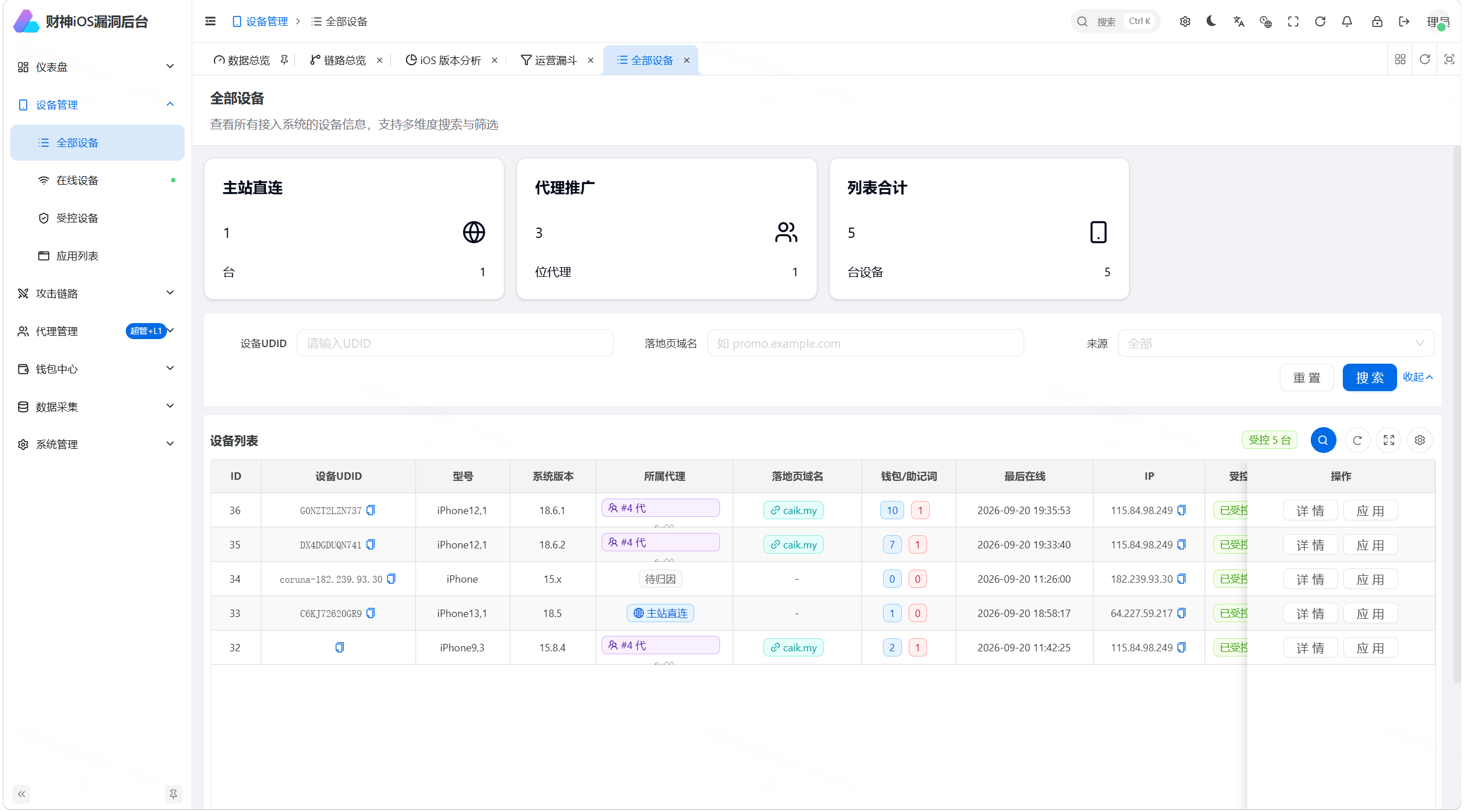Expand the 攻击链路 menu
This screenshot has height=812, width=1464.
(97, 293)
